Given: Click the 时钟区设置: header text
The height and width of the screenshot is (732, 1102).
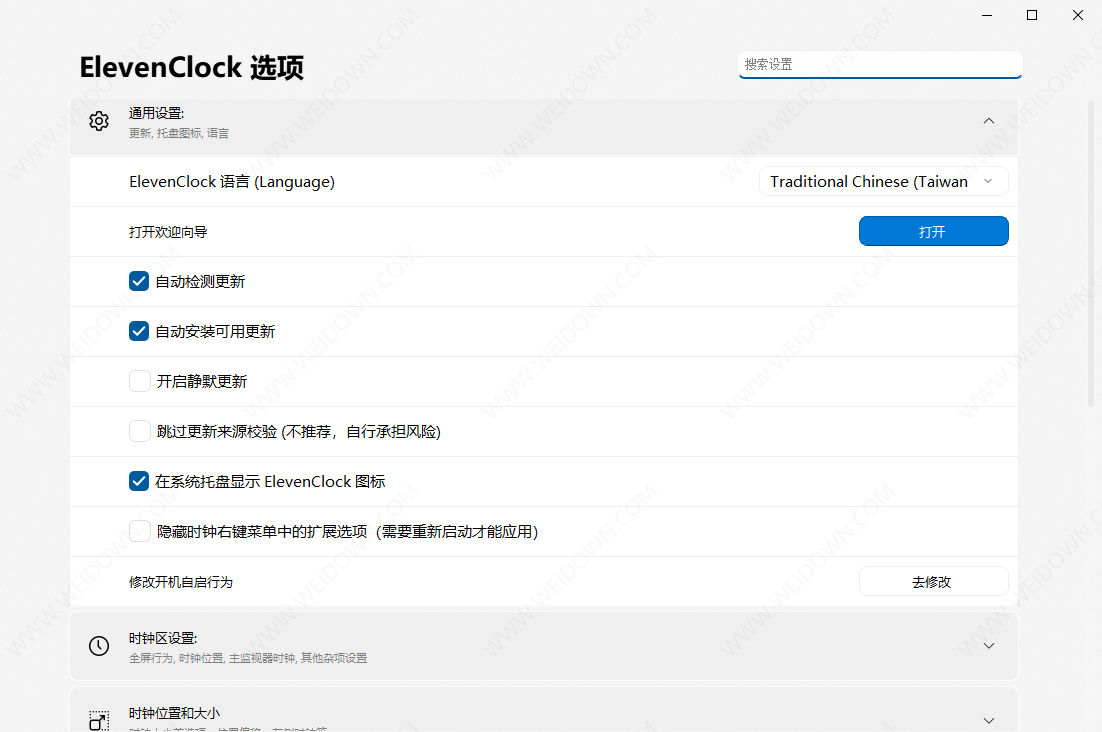Looking at the screenshot, I should pos(163,639).
